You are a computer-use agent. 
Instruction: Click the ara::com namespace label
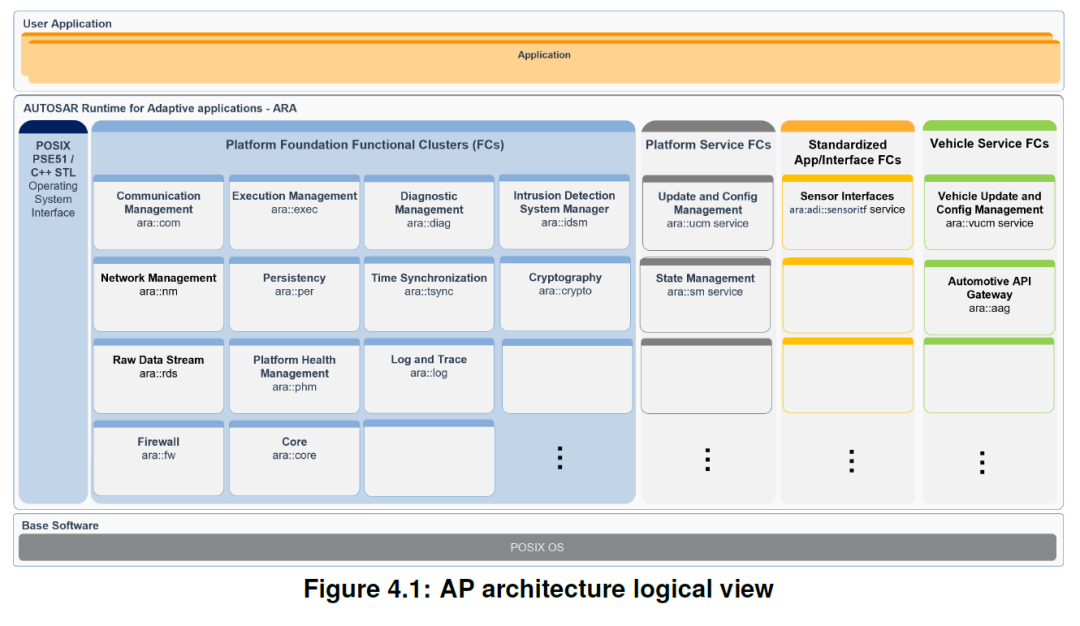(158, 223)
